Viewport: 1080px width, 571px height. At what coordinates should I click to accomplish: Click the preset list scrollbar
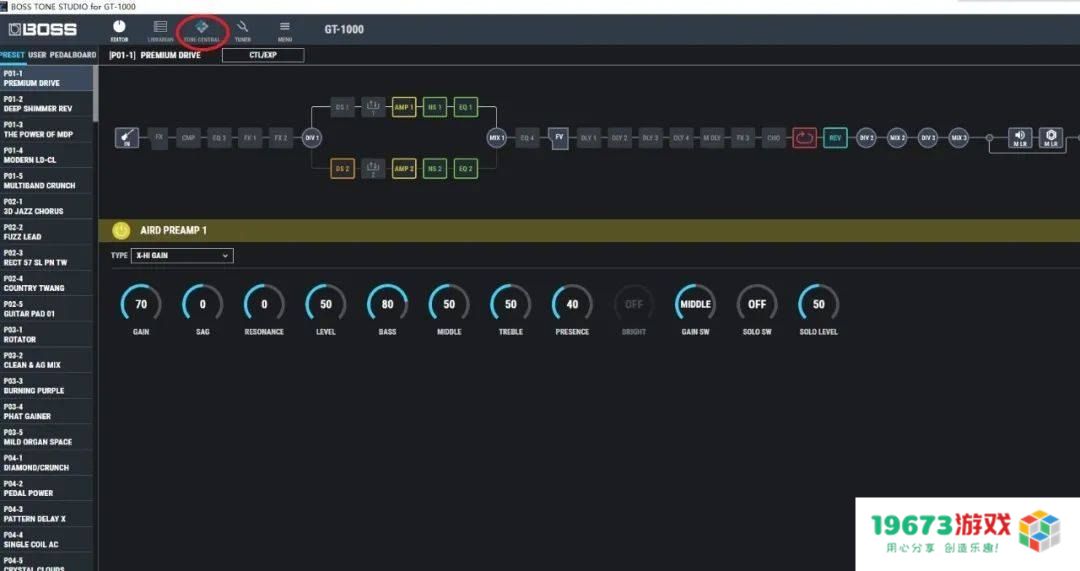(95, 94)
